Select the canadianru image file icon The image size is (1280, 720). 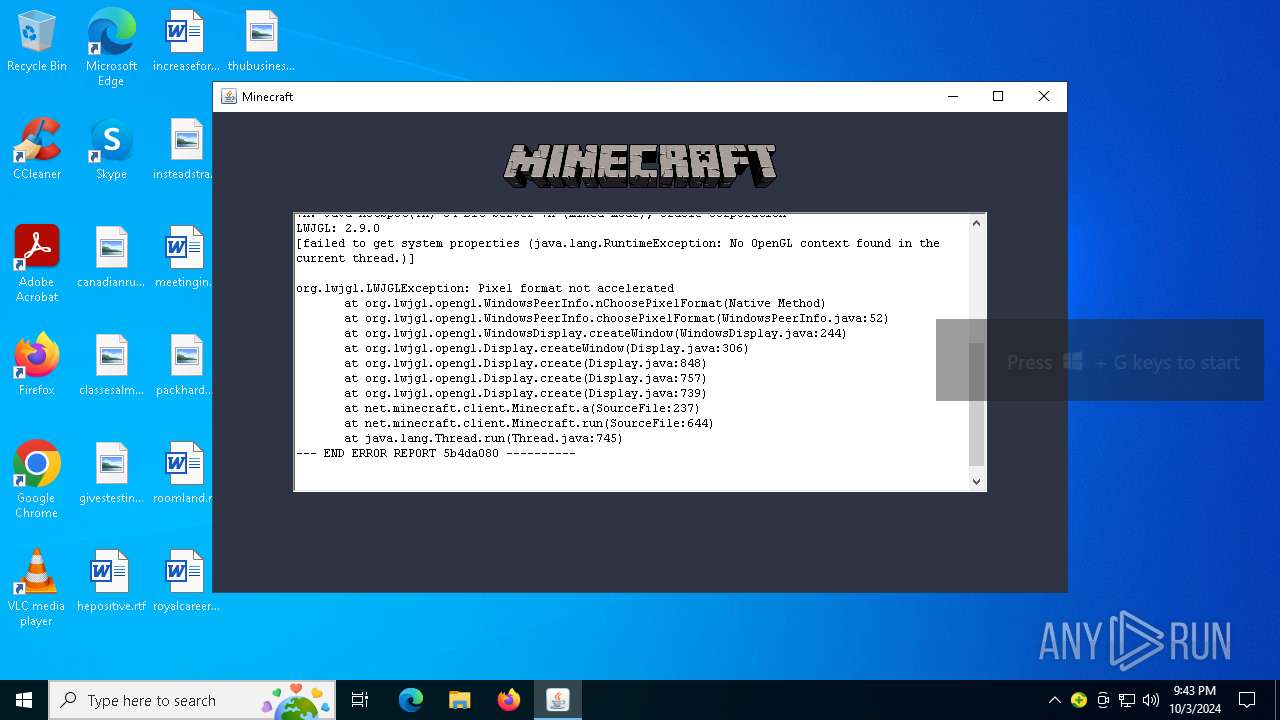click(111, 257)
